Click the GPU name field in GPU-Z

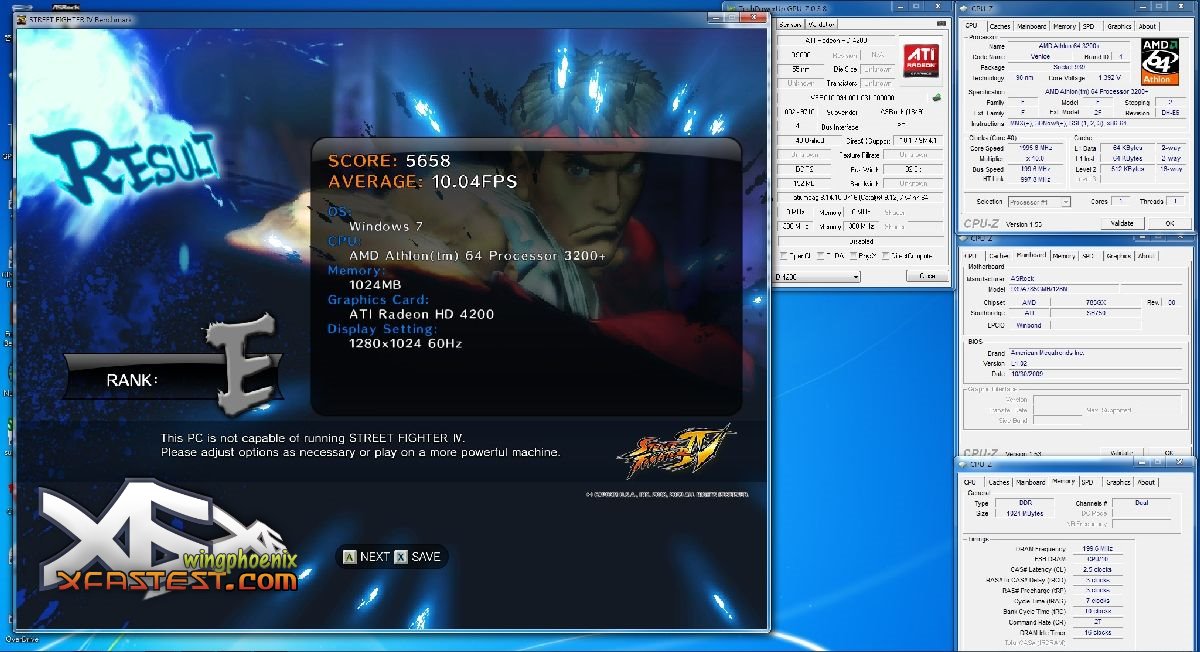pyautogui.click(x=837, y=41)
